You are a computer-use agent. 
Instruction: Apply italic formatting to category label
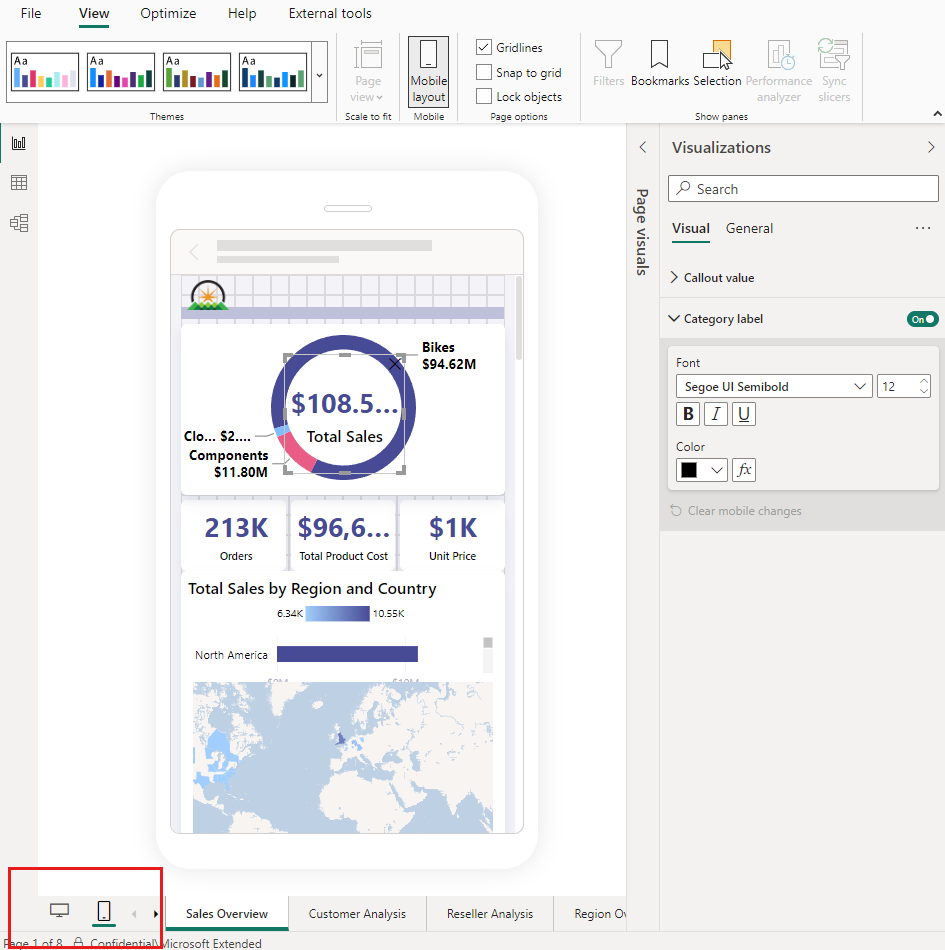tap(716, 415)
